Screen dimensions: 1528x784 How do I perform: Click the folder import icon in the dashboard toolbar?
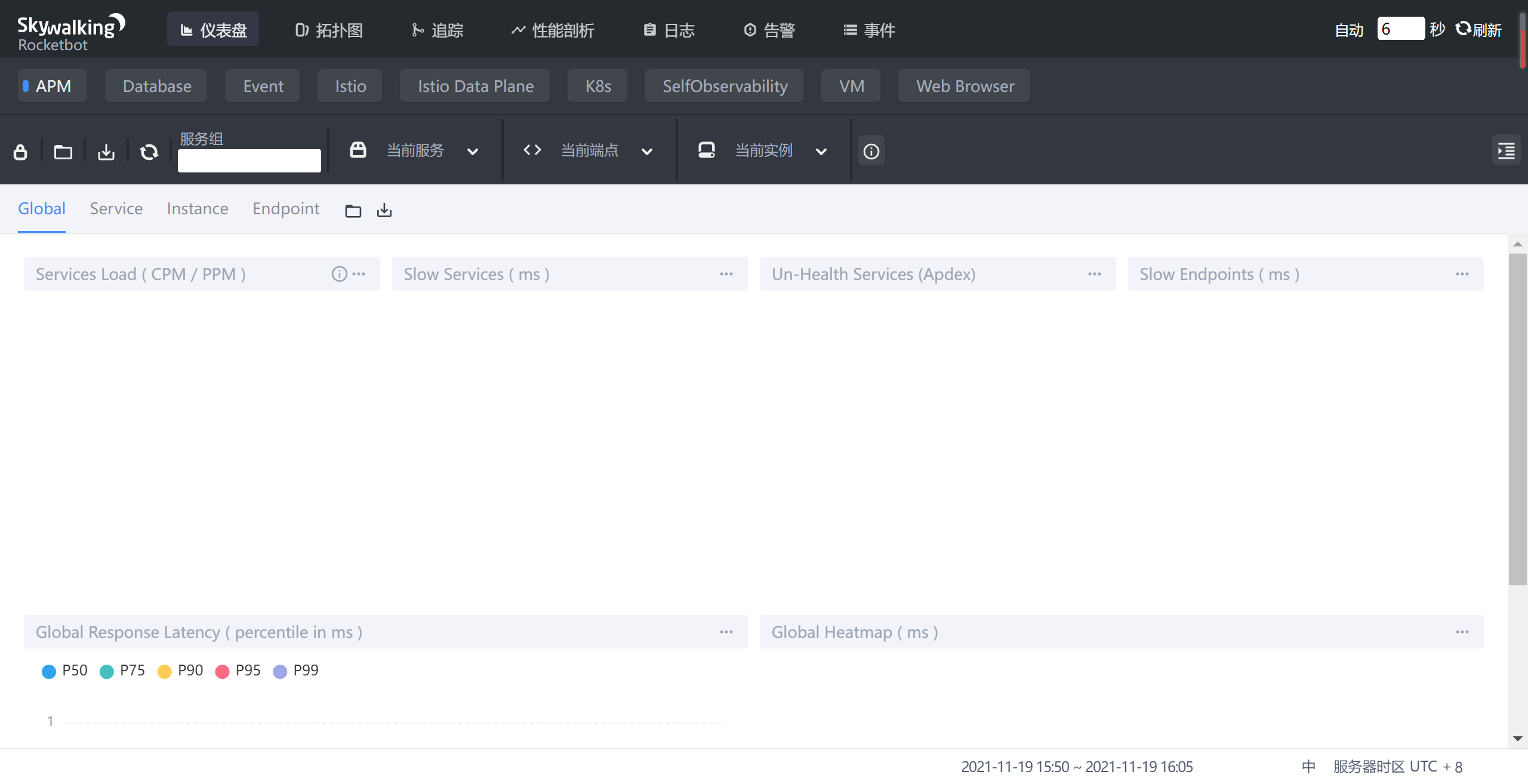pyautogui.click(x=63, y=151)
